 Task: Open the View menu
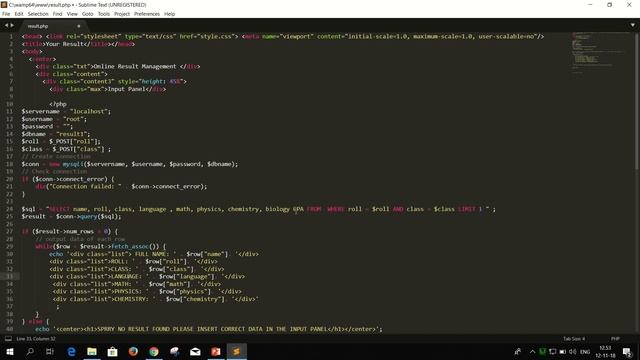click(x=72, y=14)
